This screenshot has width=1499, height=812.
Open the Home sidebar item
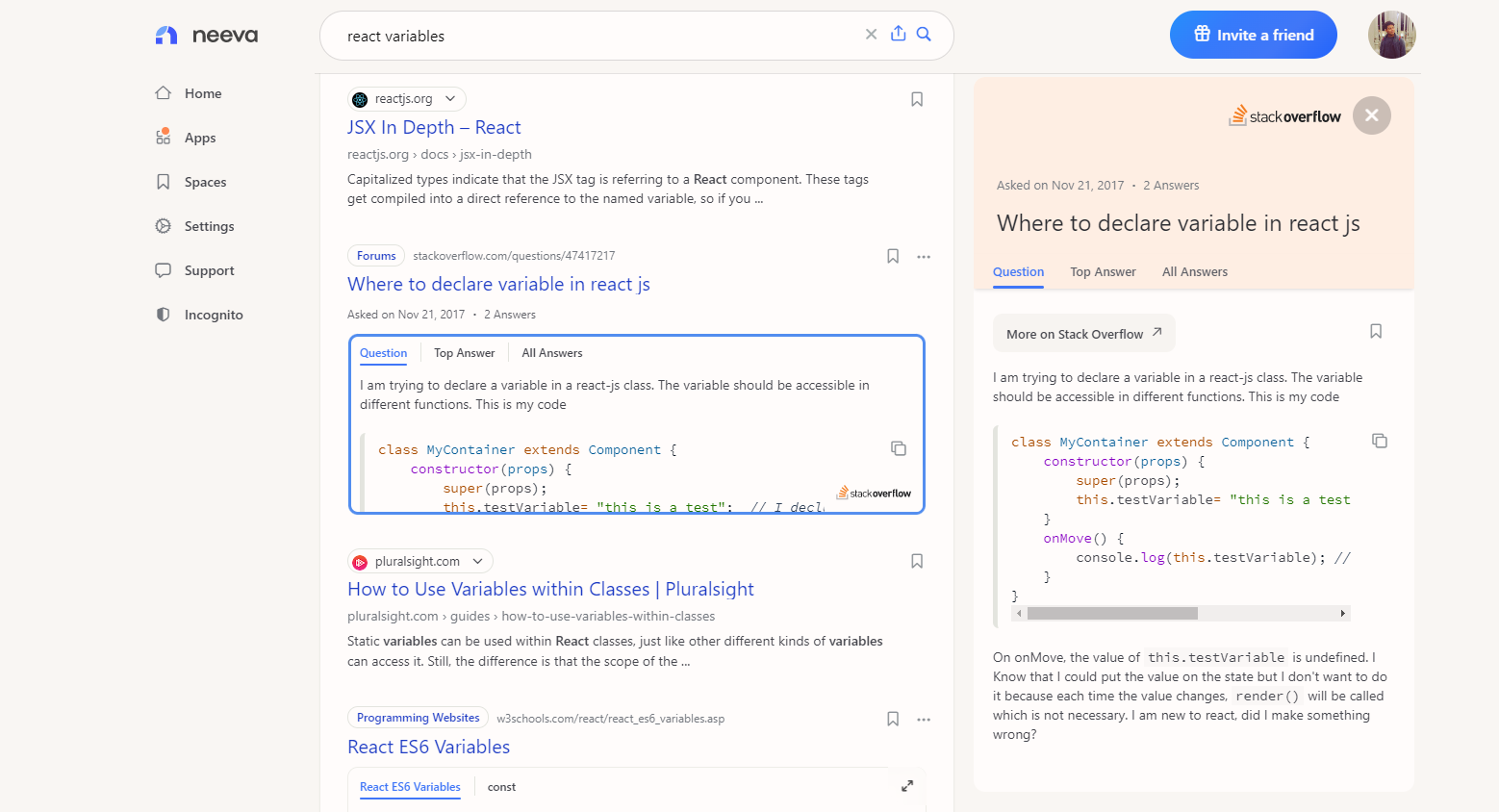click(x=189, y=93)
